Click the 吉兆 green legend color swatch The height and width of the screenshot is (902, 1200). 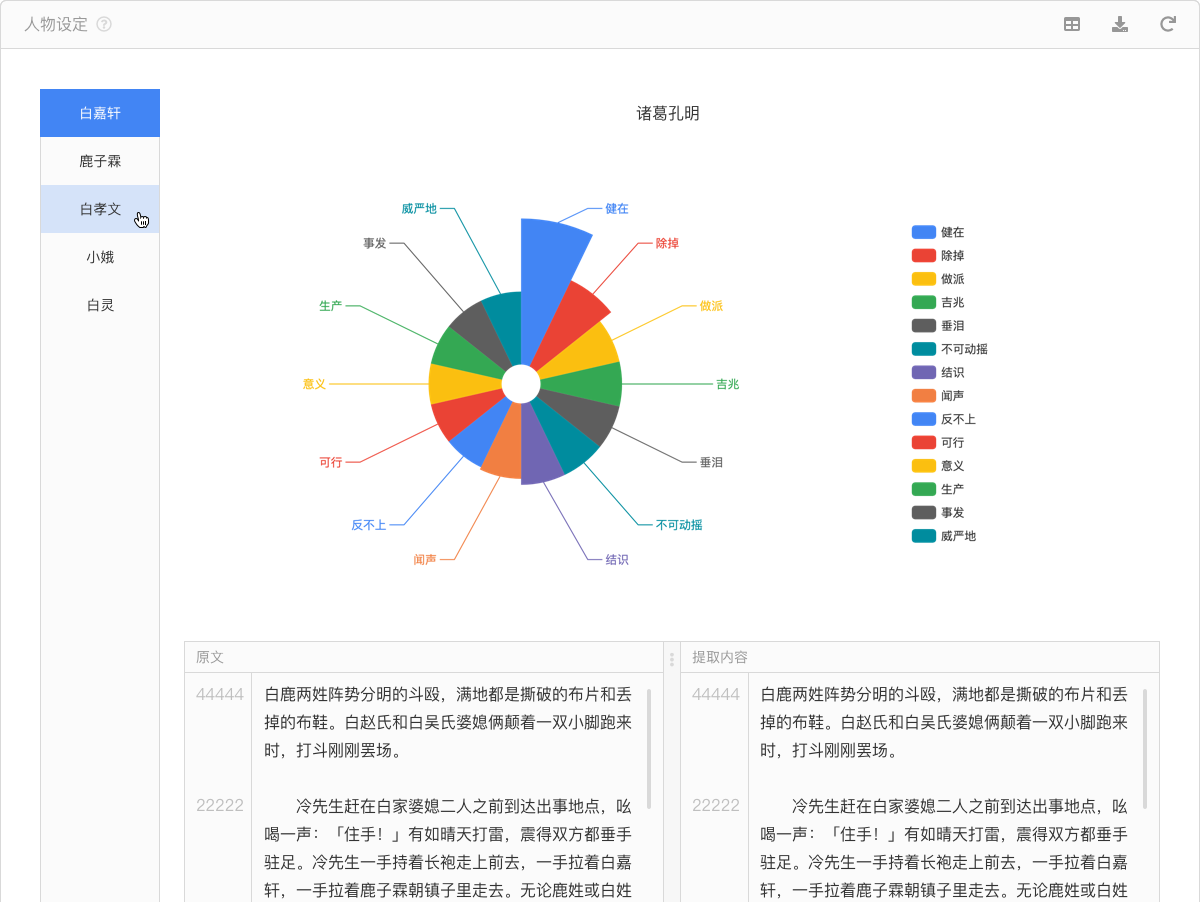pos(923,302)
